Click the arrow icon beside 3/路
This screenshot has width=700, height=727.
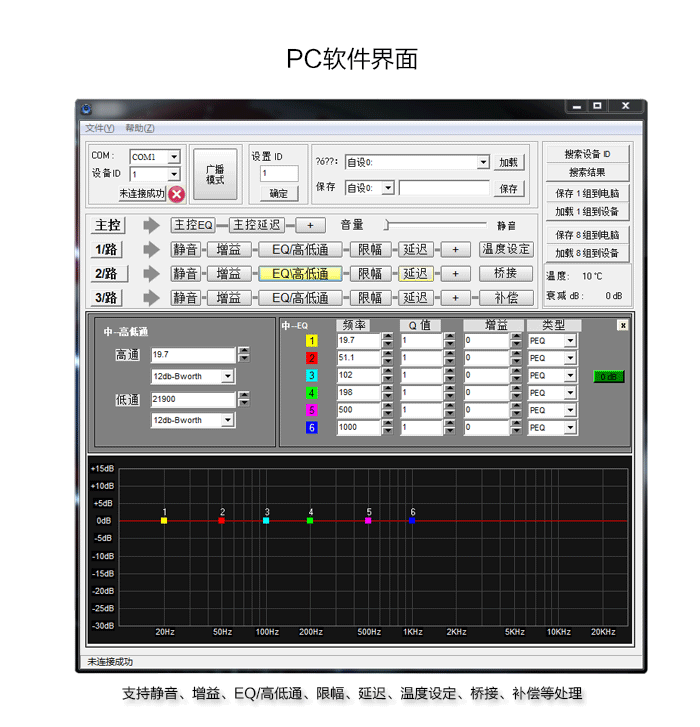151,298
